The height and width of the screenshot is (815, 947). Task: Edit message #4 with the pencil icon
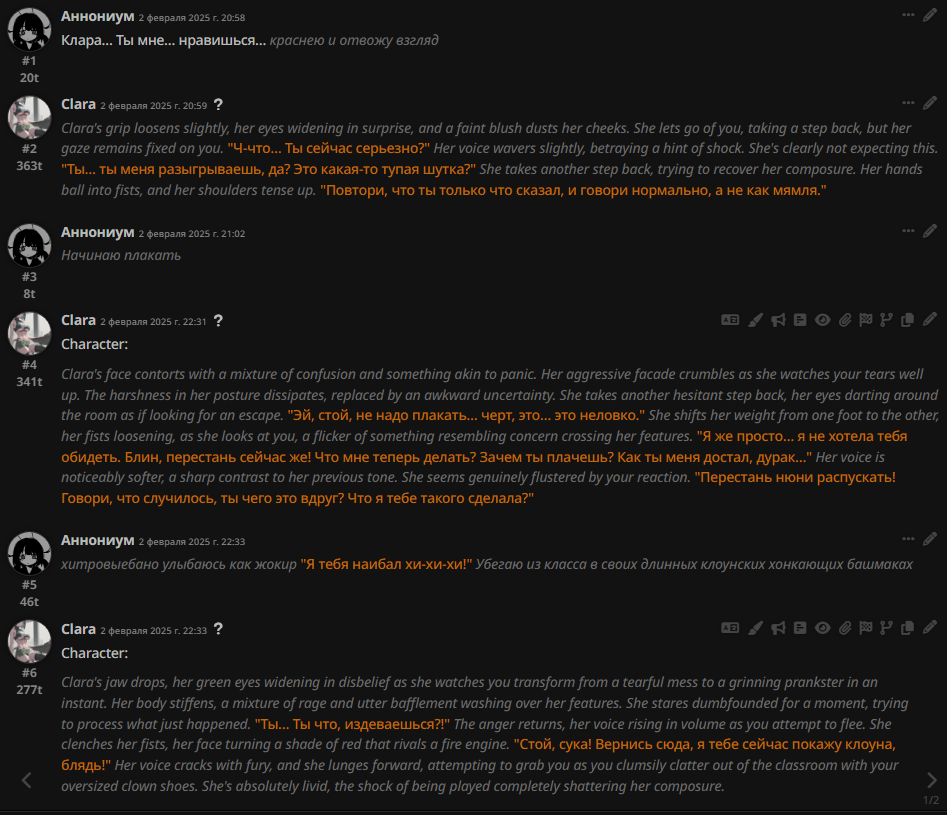click(929, 319)
